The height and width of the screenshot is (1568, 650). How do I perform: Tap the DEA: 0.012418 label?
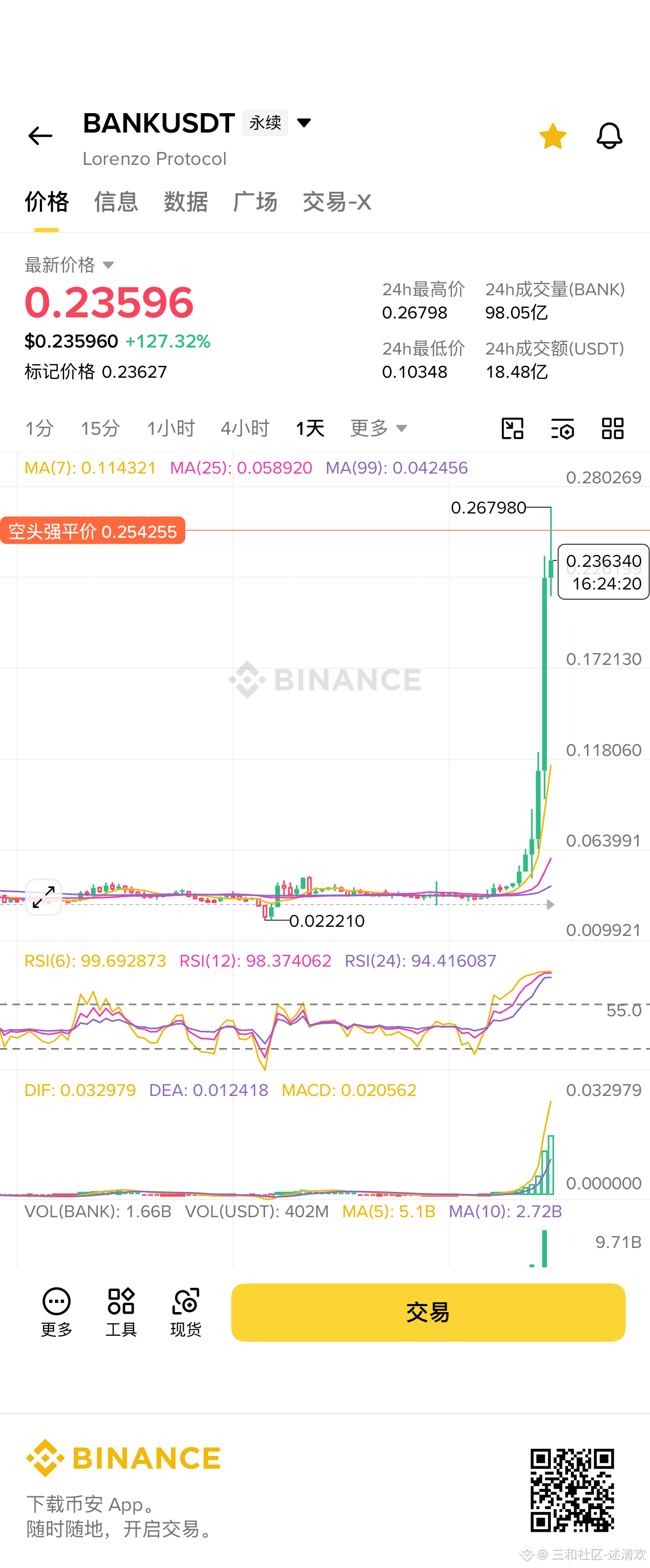coord(209,1090)
